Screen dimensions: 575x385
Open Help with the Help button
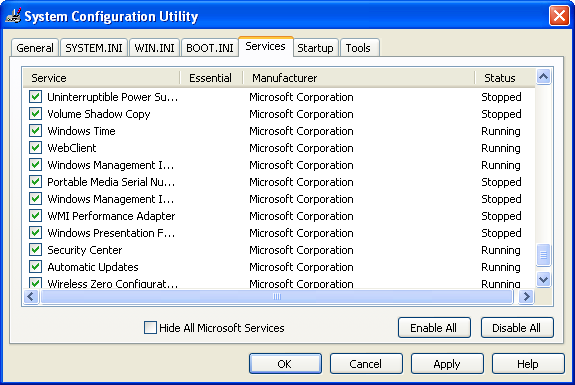point(528,363)
